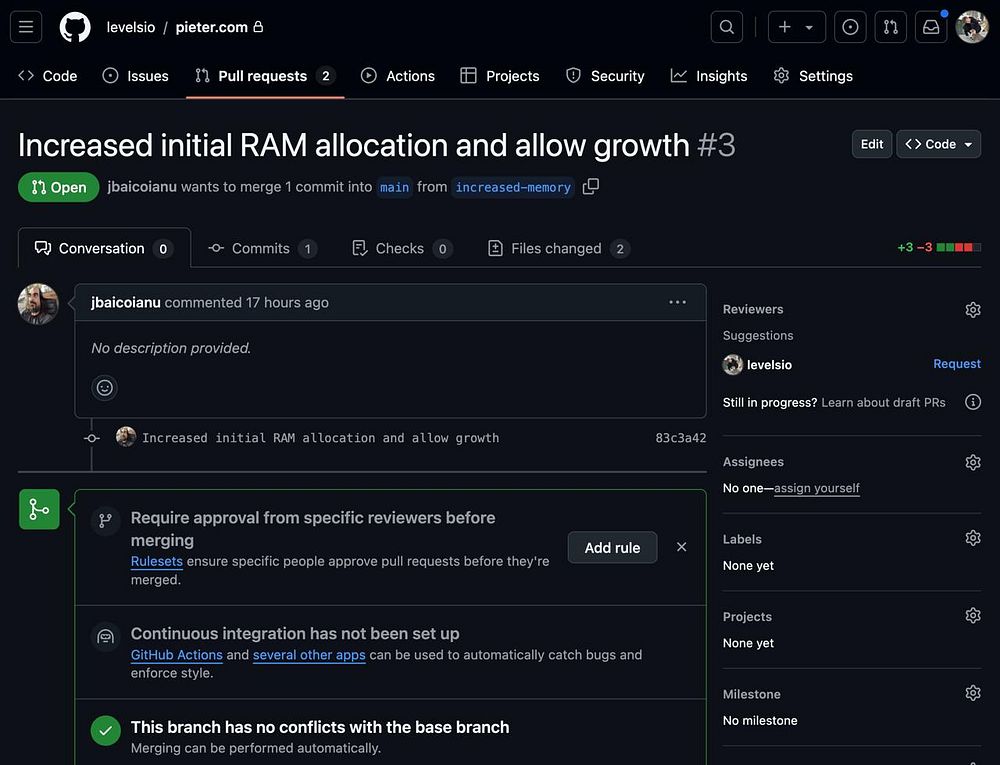Open the create new plus dropdown
Viewport: 1000px width, 765px height.
tap(797, 27)
